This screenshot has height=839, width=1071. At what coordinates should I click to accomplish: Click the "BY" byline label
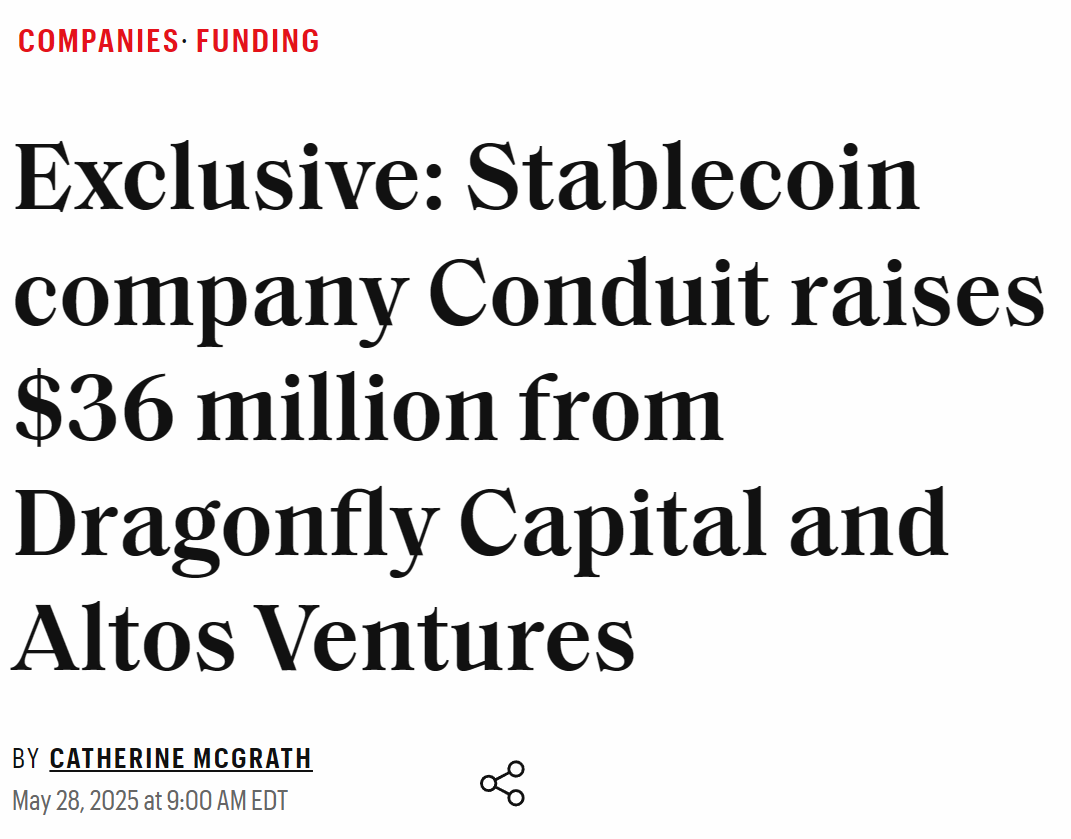point(25,759)
